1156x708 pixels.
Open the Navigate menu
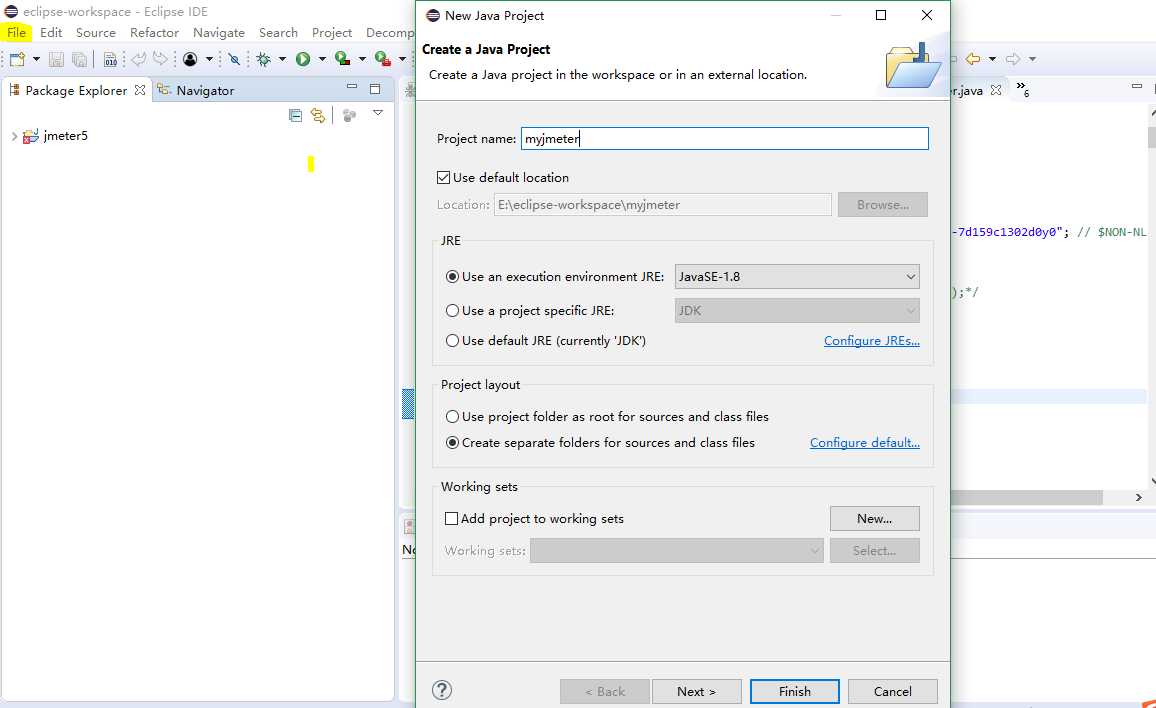[x=219, y=32]
